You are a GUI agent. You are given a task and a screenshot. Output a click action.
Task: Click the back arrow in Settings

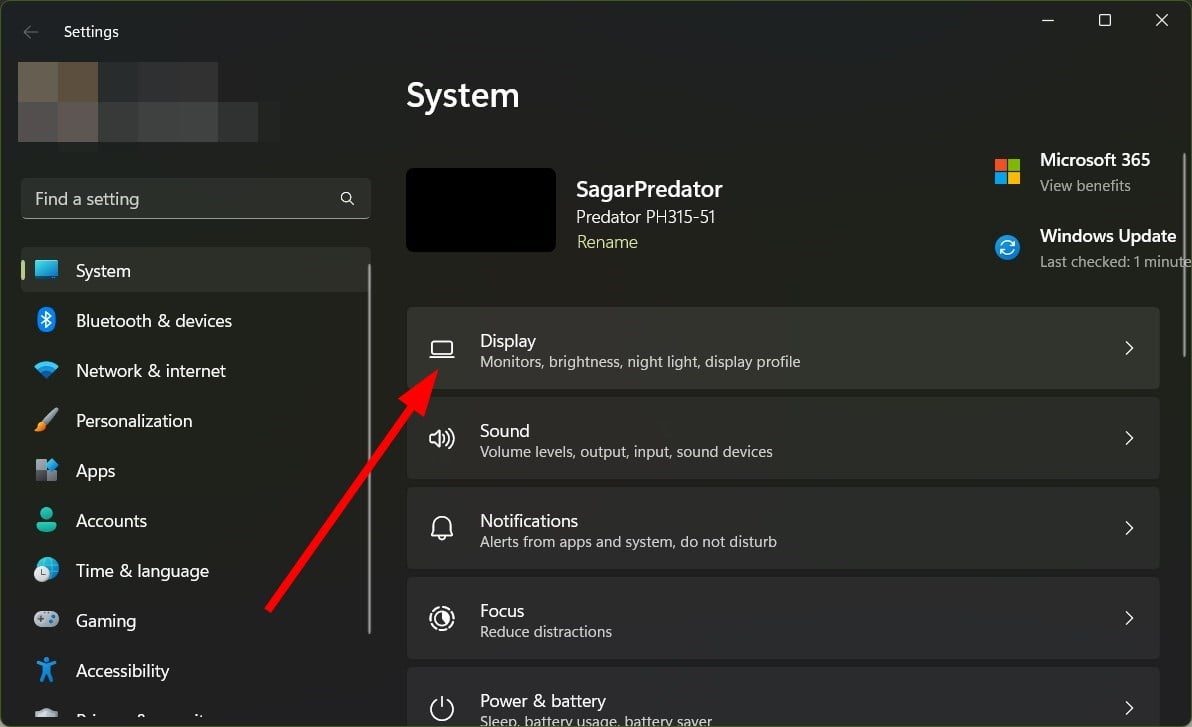coord(30,31)
